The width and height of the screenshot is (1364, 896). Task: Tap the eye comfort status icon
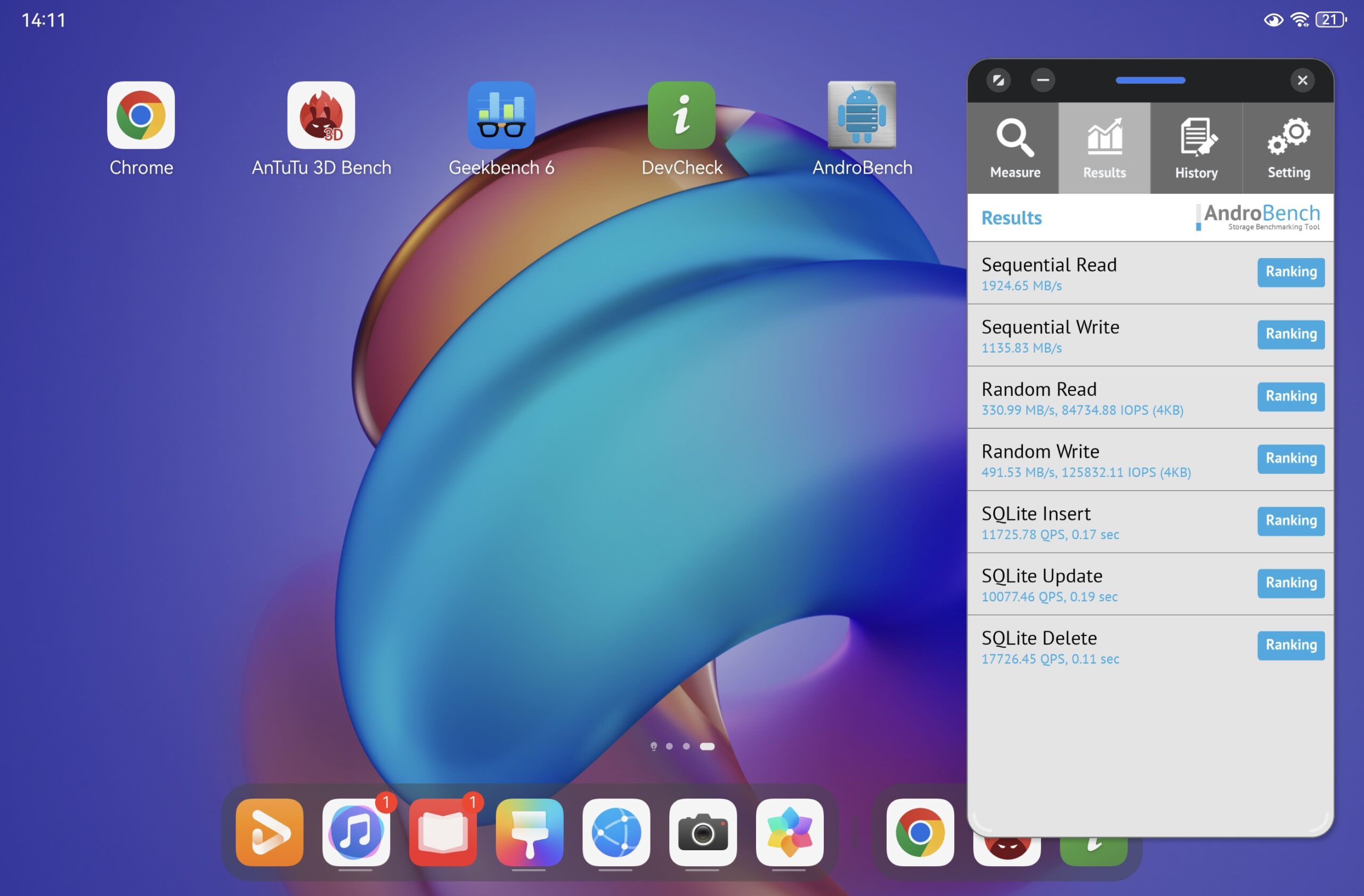click(x=1273, y=20)
